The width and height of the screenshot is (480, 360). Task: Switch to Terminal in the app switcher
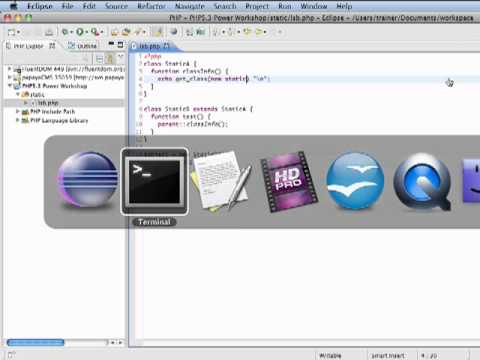point(154,182)
